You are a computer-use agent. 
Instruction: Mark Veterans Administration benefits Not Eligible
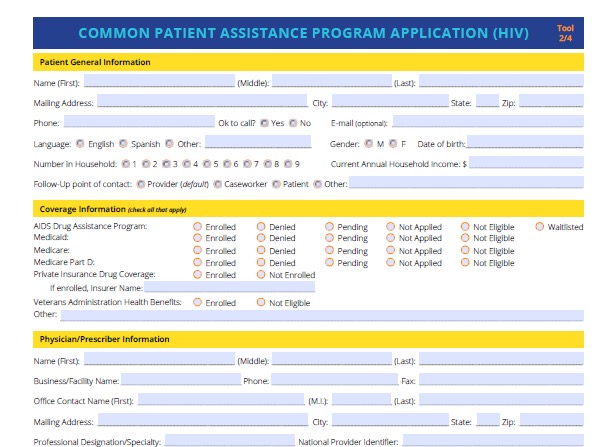[x=261, y=303]
